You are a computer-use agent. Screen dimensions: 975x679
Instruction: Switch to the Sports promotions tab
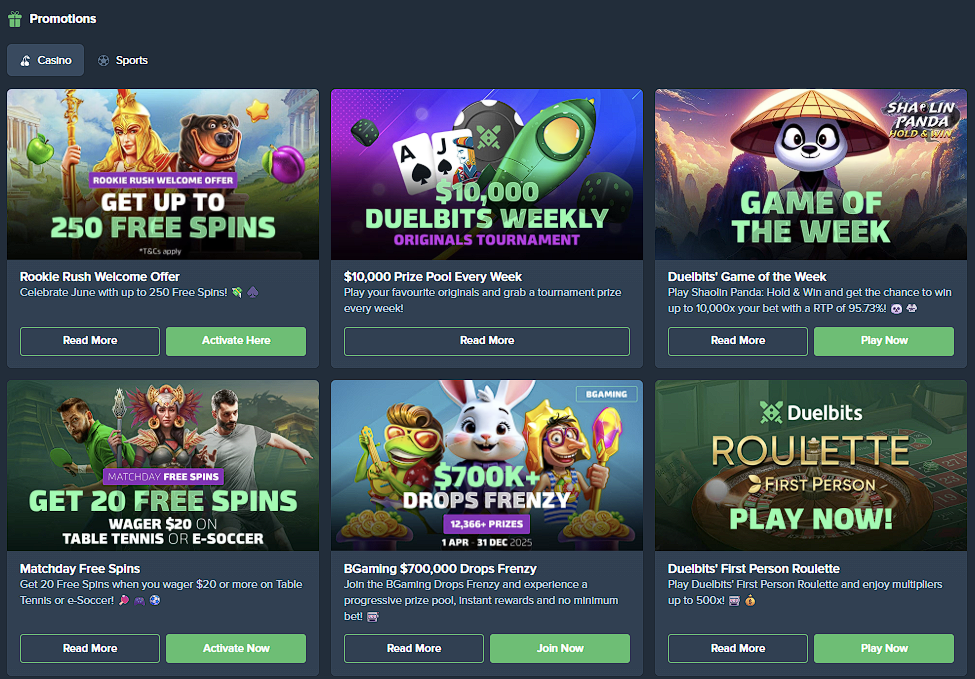pyautogui.click(x=122, y=60)
